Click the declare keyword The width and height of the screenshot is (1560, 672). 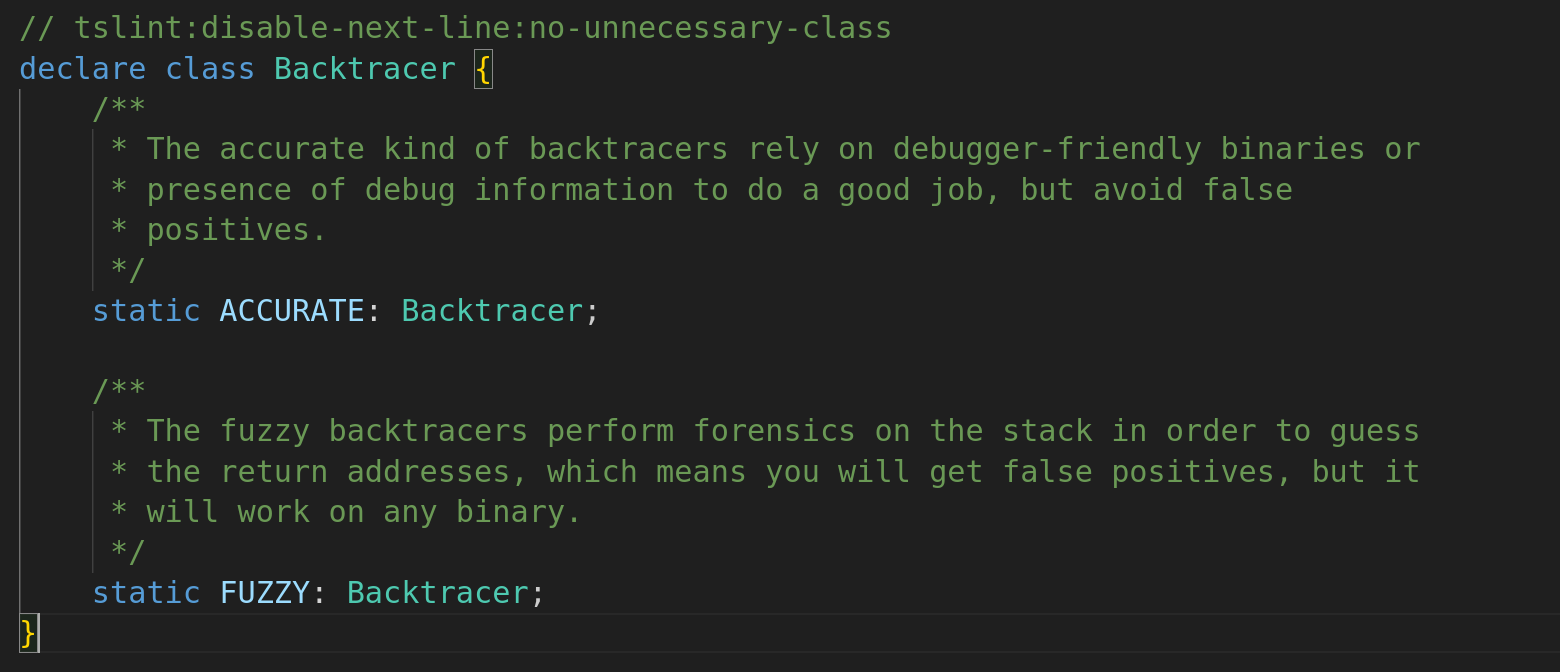coord(82,69)
